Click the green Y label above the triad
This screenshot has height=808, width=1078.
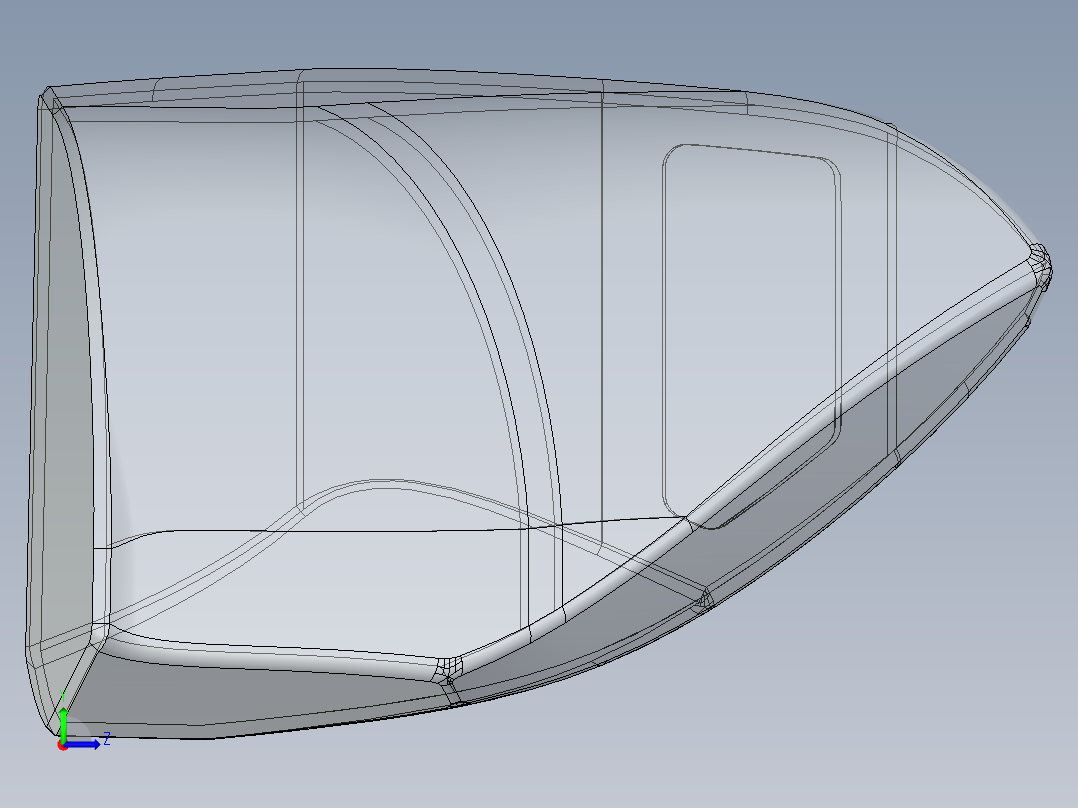63,694
